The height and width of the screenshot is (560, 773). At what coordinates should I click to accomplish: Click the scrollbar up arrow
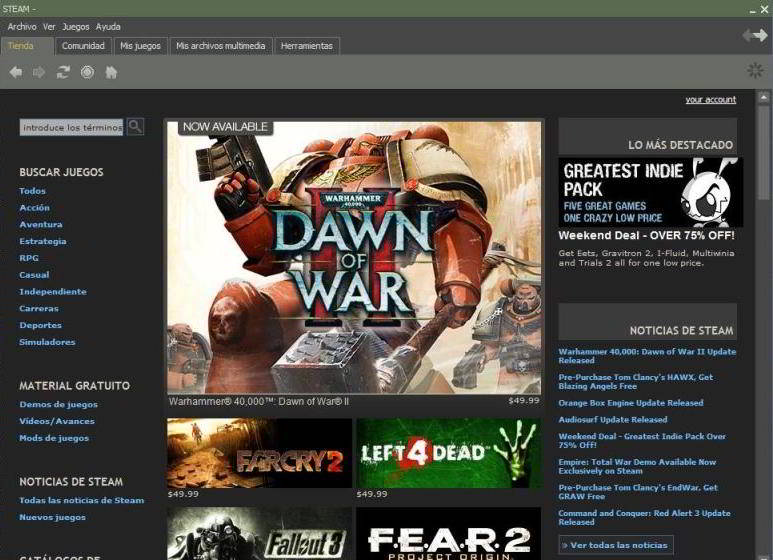click(764, 97)
